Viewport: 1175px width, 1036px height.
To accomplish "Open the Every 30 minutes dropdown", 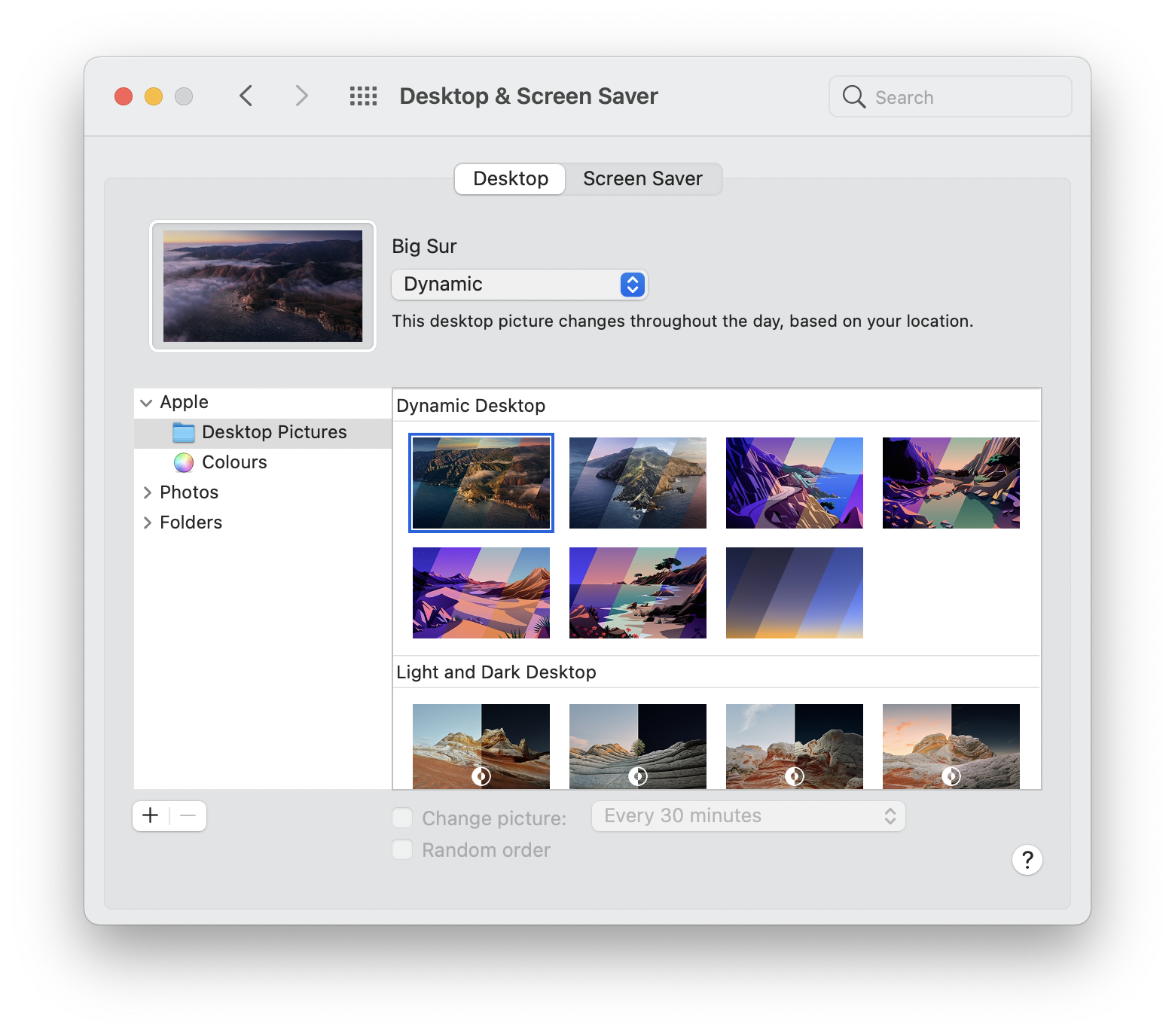I will (748, 816).
